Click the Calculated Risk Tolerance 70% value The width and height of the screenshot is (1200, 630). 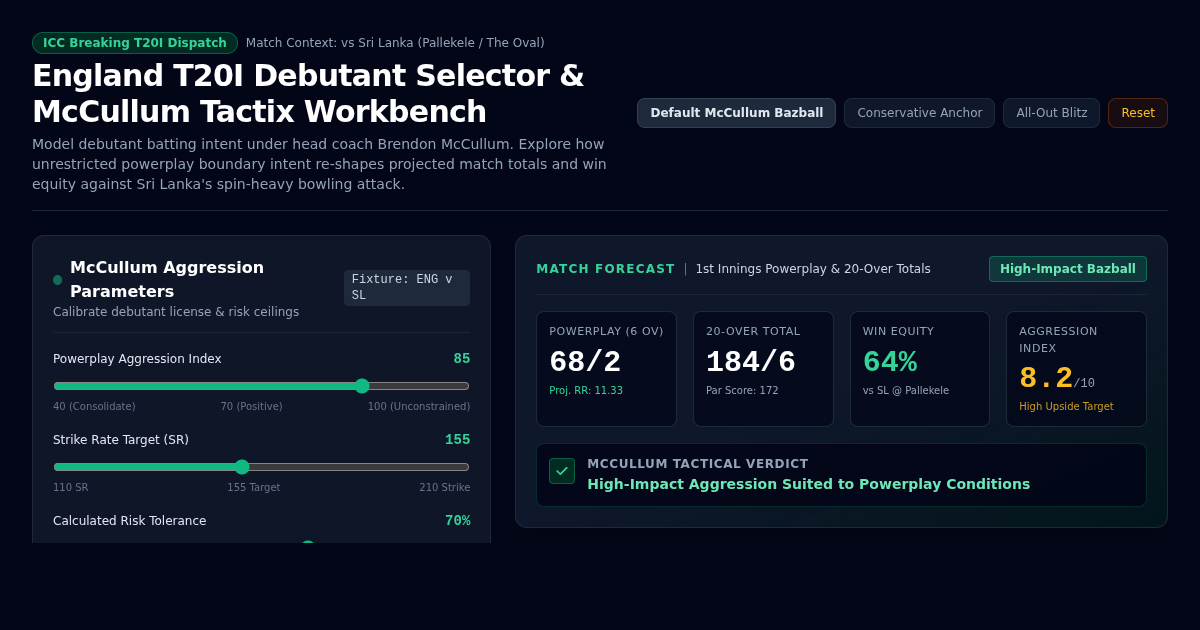point(457,521)
